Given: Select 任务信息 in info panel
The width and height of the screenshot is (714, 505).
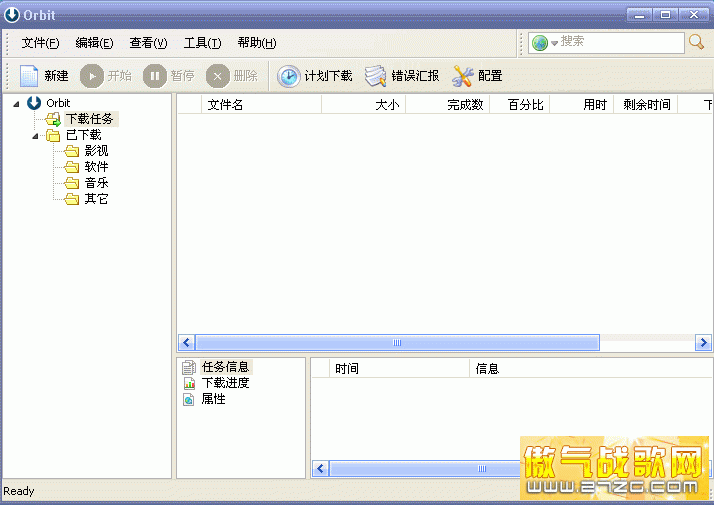Looking at the screenshot, I should pyautogui.click(x=225, y=367).
